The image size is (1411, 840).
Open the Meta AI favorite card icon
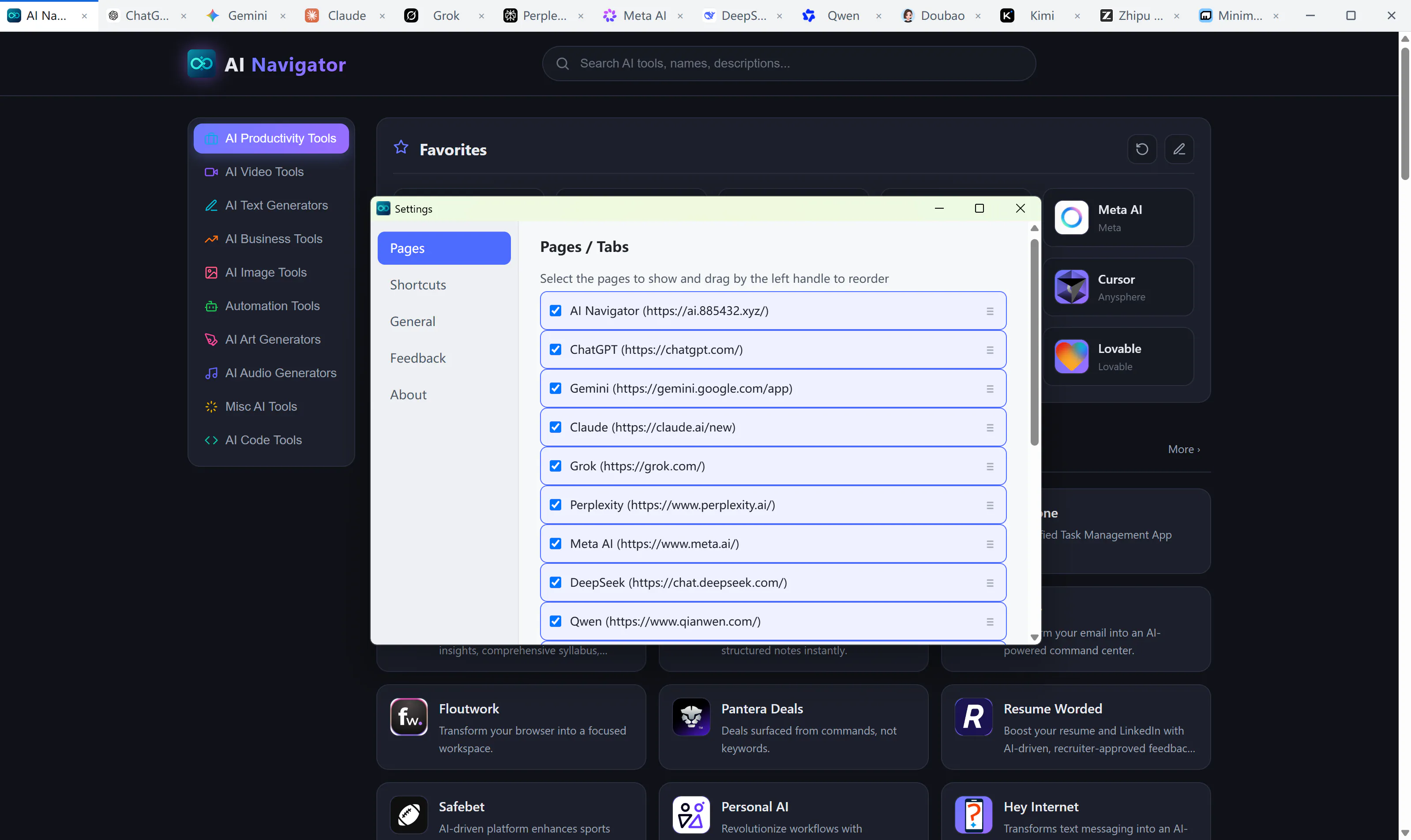tap(1071, 217)
